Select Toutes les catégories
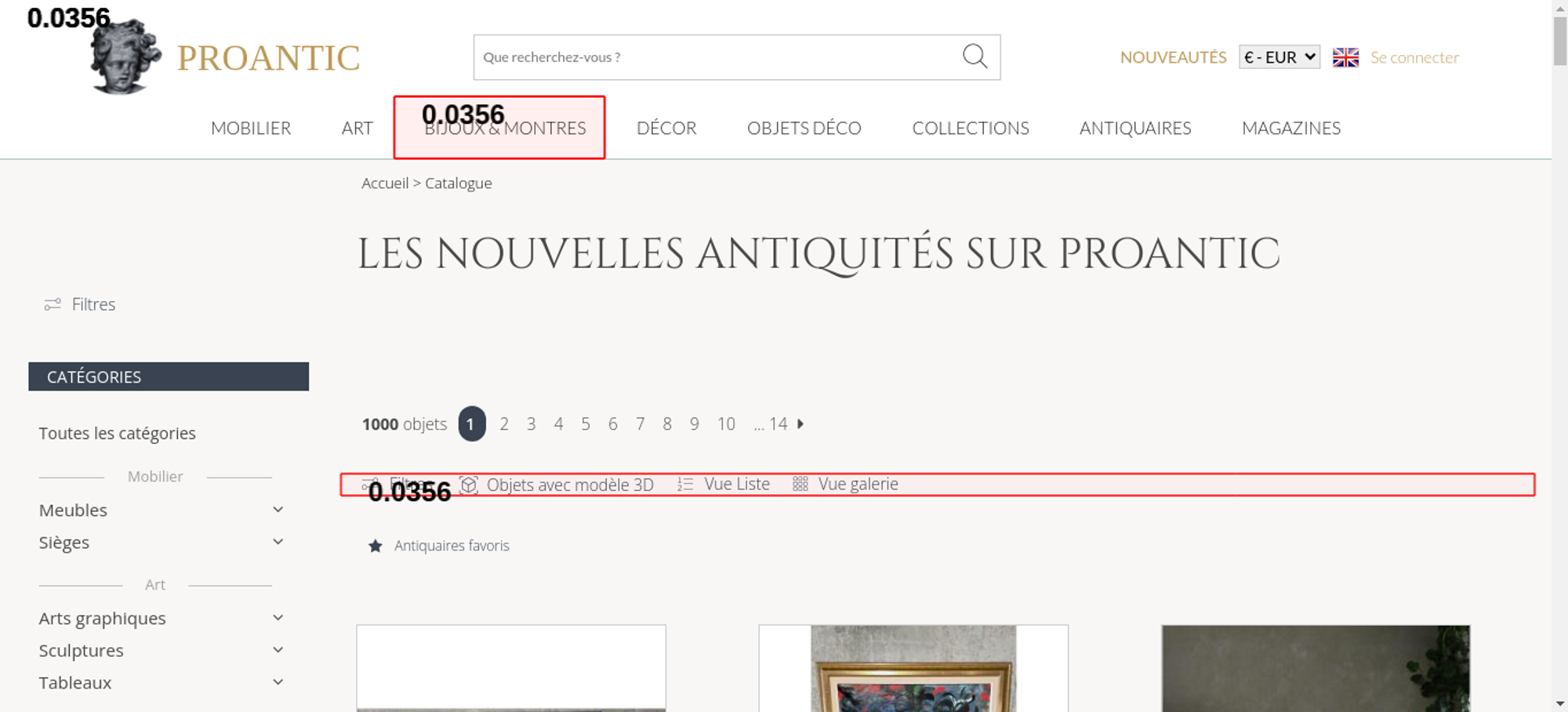 118,434
